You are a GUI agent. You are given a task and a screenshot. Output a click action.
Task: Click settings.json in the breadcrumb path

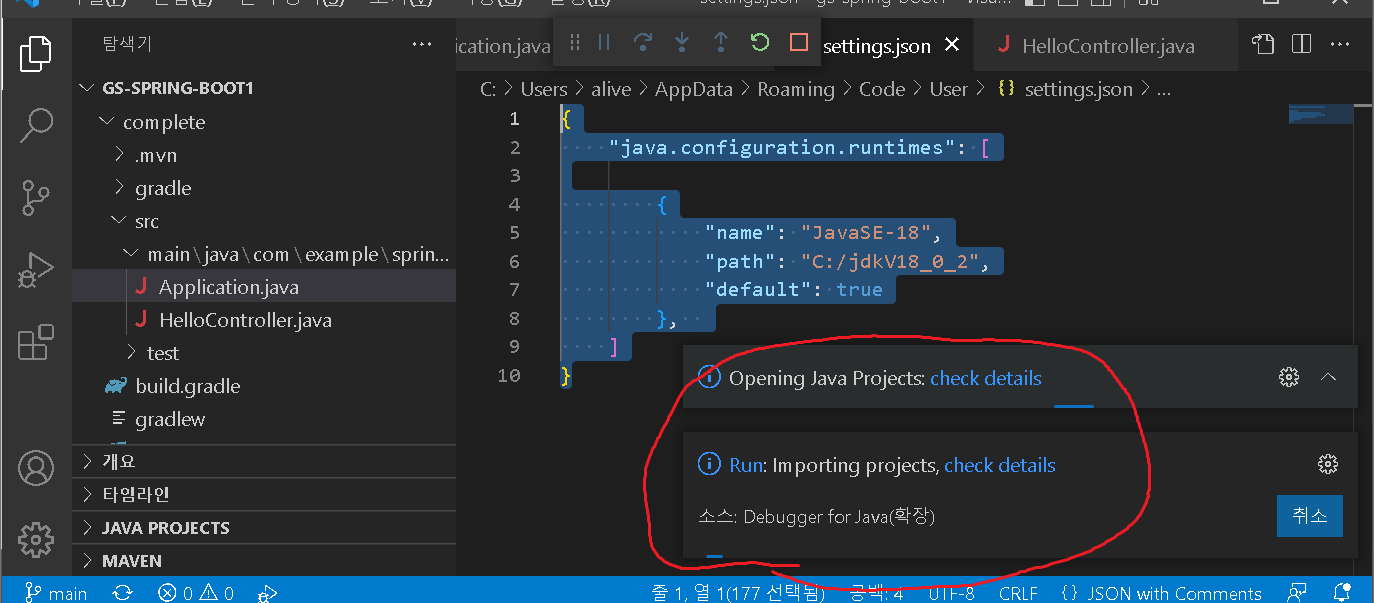pyautogui.click(x=1079, y=89)
